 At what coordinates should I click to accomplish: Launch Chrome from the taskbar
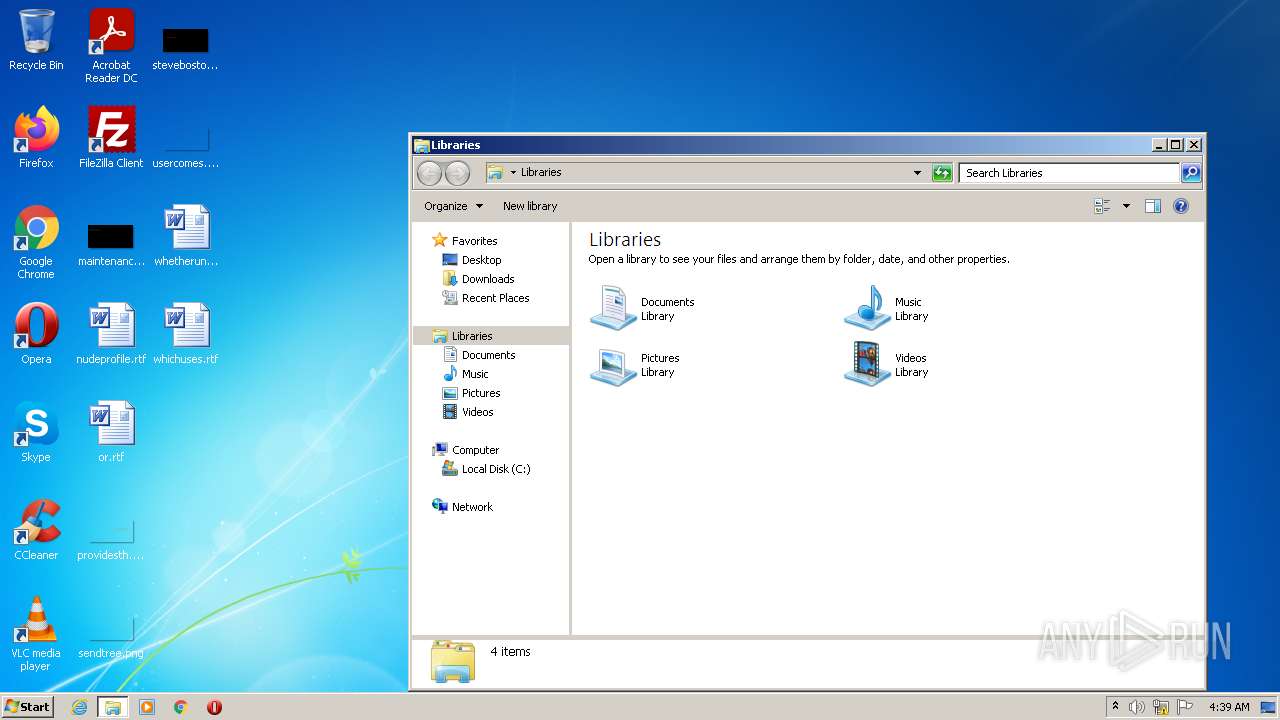pyautogui.click(x=181, y=707)
